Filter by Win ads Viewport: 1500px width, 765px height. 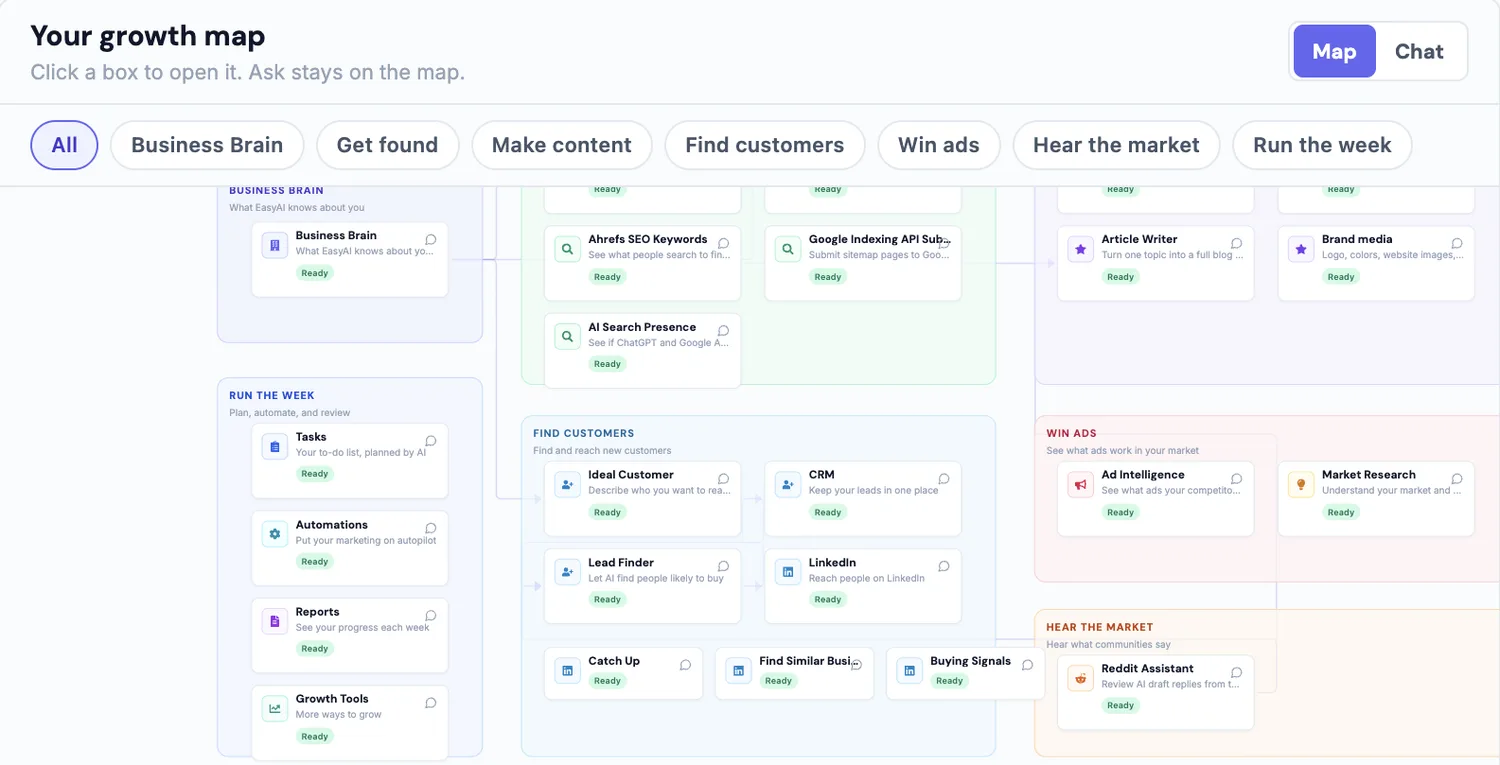939,145
